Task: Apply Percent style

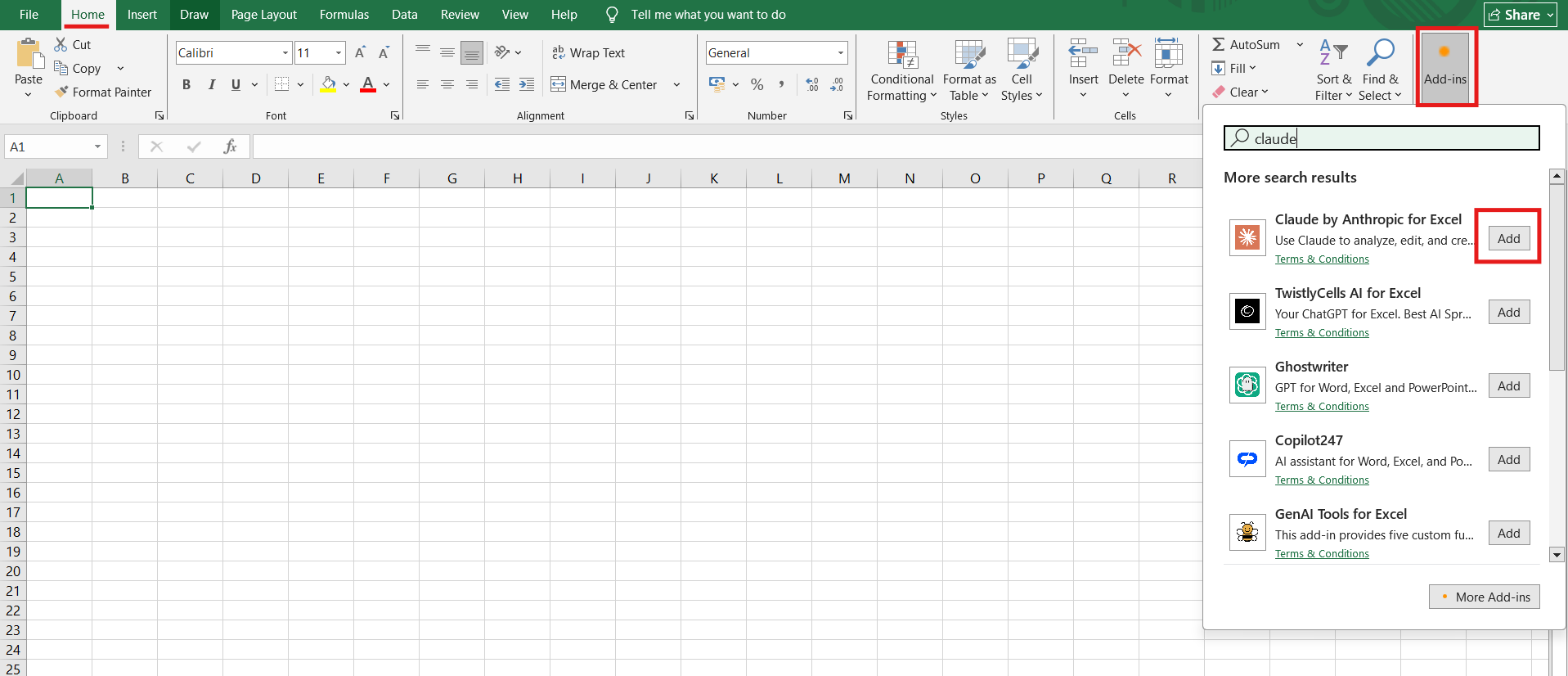Action: (757, 84)
